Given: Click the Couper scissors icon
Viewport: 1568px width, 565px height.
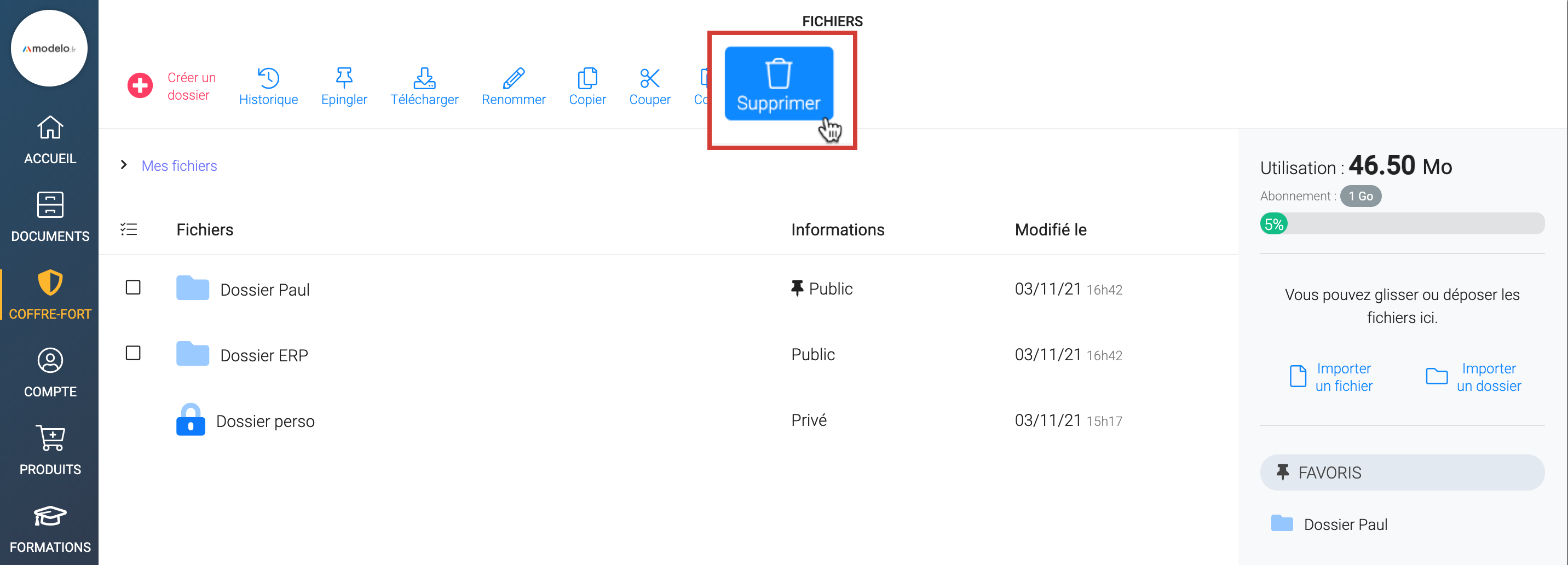Looking at the screenshot, I should (649, 78).
